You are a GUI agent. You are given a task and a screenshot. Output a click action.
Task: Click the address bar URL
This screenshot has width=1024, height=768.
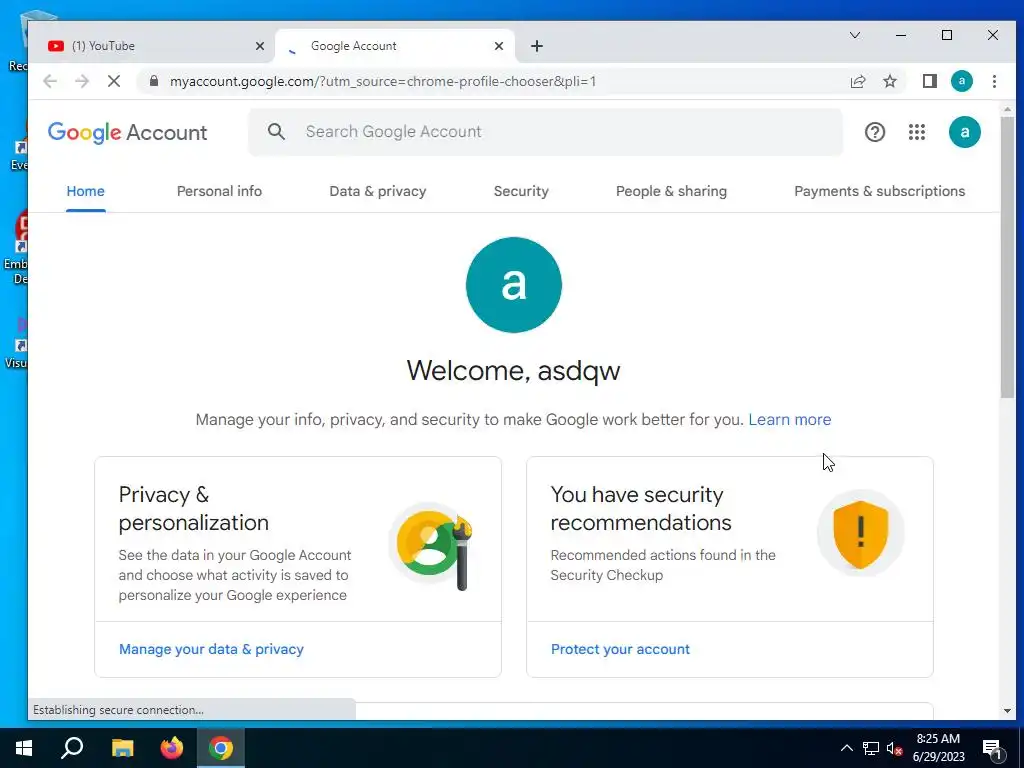[383, 82]
